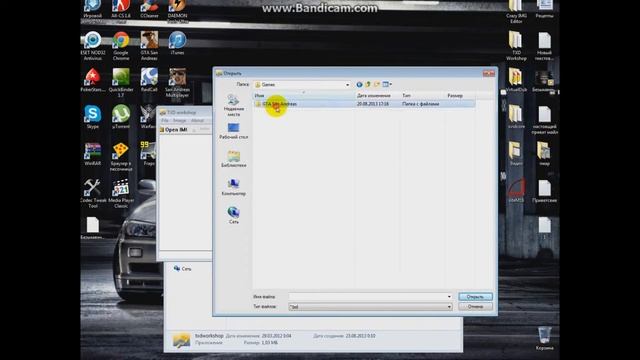Click the Open (Открыть) dialog button
The image size is (640, 360).
[x=475, y=297]
